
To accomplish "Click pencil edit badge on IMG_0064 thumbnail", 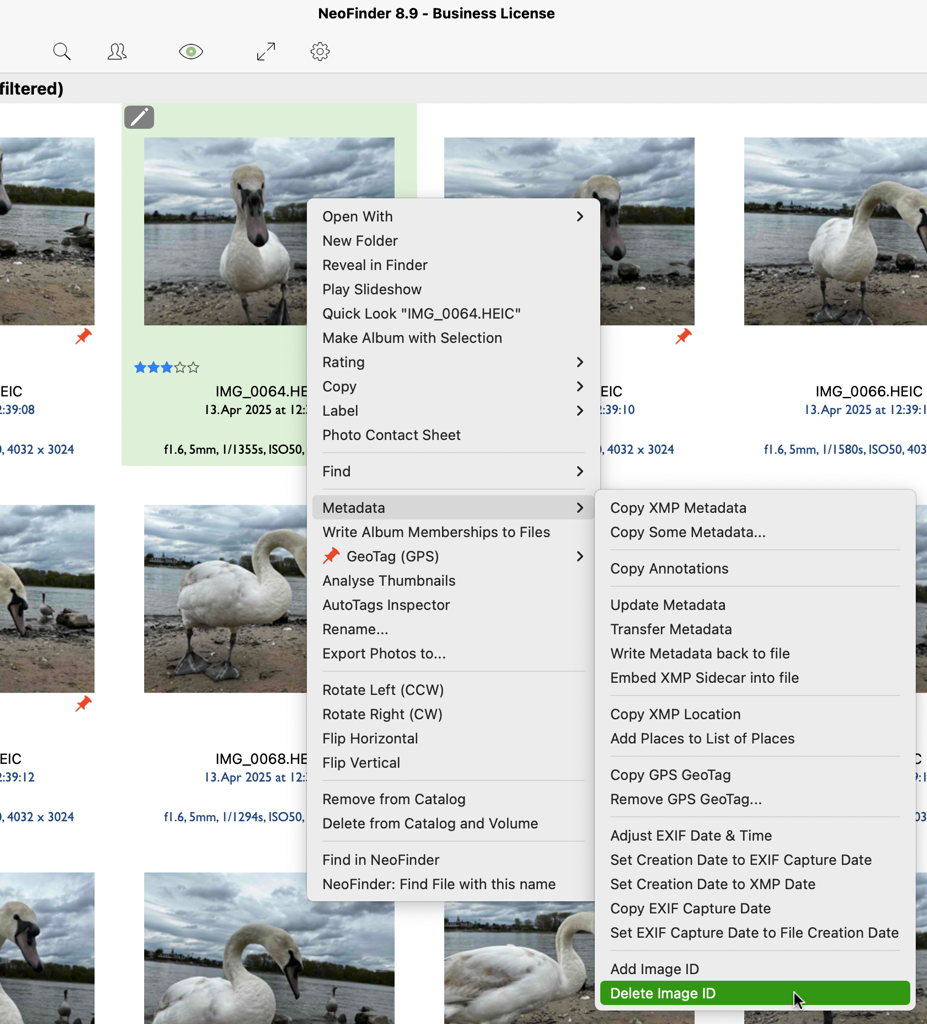I will click(139, 118).
